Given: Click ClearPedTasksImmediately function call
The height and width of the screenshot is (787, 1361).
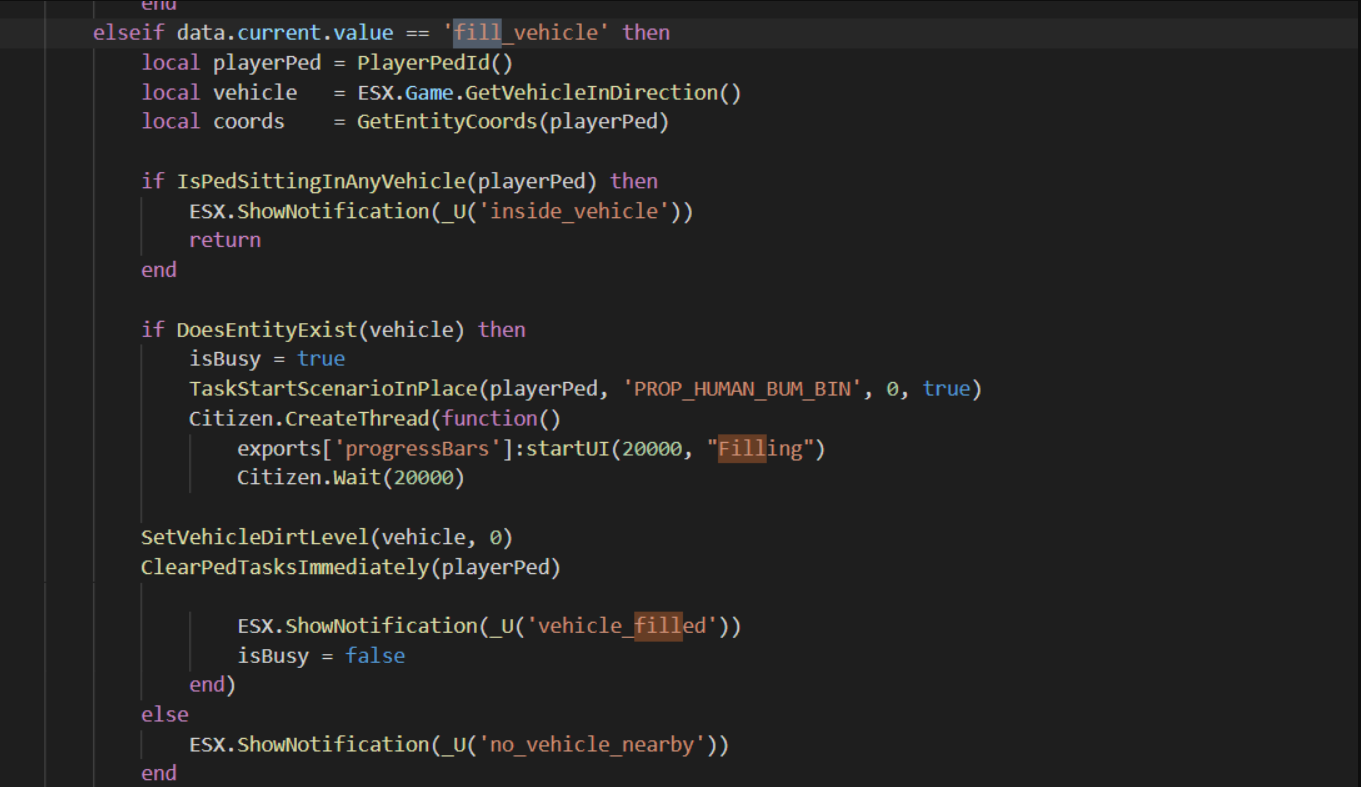Looking at the screenshot, I should click(284, 568).
